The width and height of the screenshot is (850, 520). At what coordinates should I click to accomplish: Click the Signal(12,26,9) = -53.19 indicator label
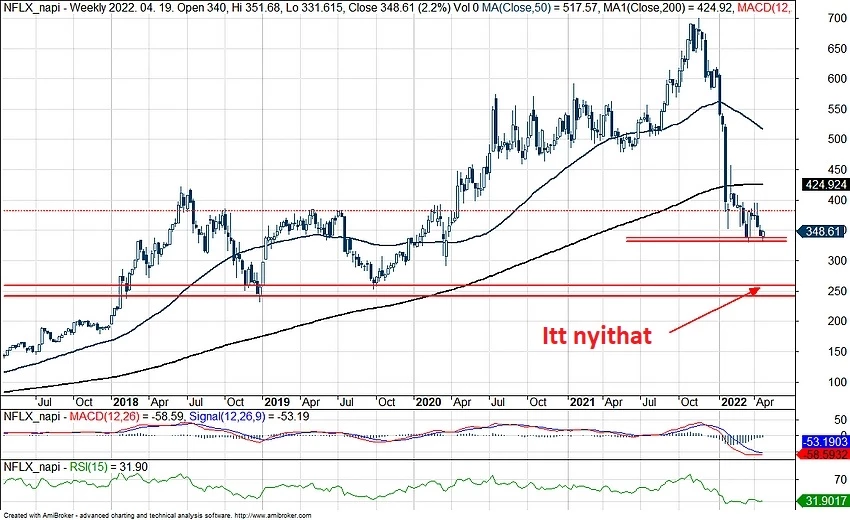tap(248, 416)
